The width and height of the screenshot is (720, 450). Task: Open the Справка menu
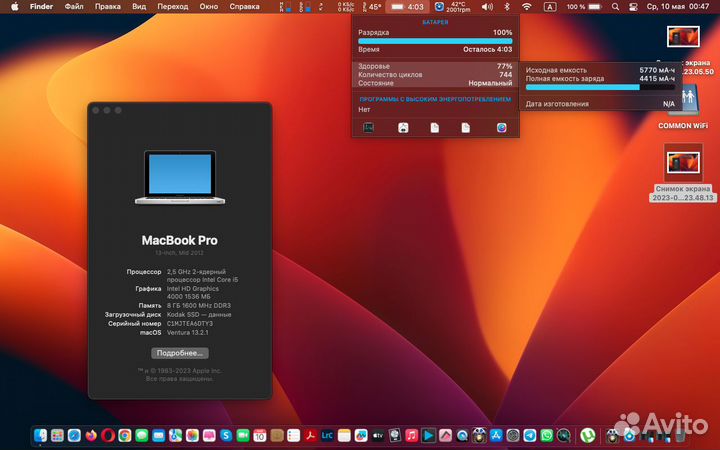coord(244,6)
